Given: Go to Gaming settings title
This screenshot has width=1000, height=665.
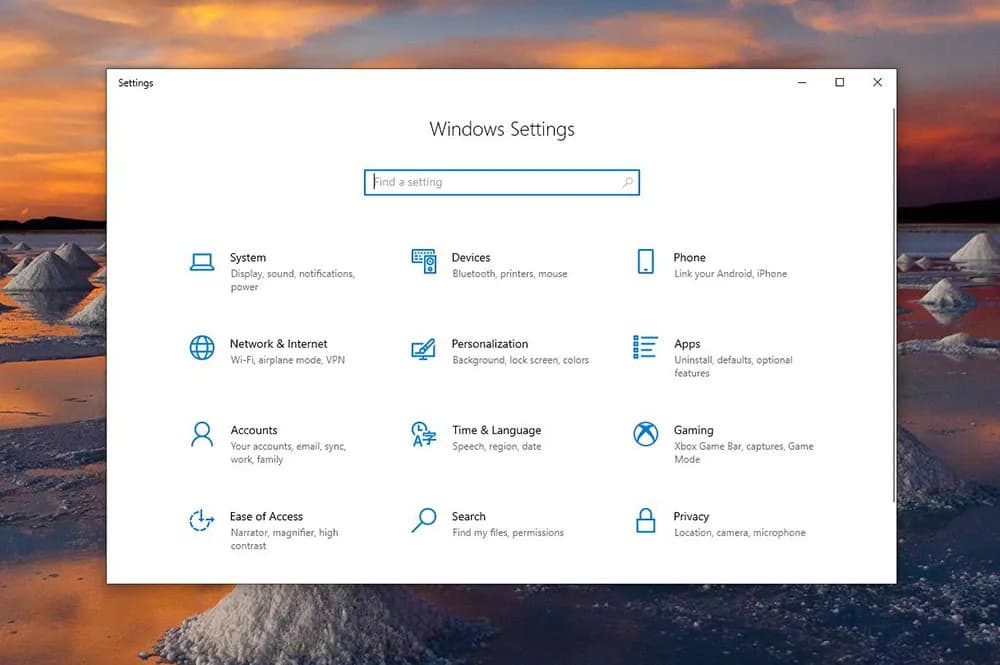Looking at the screenshot, I should 693,430.
